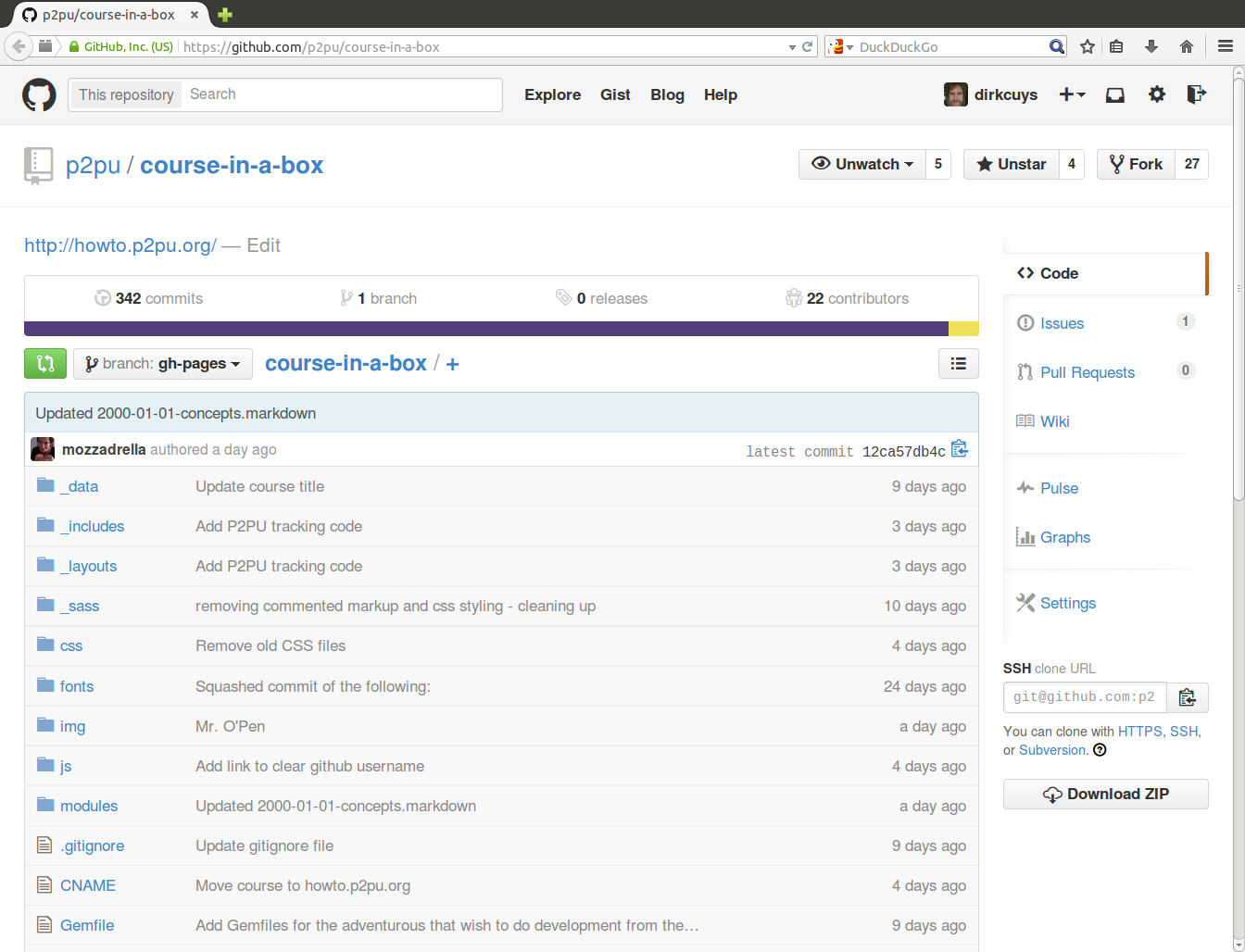This screenshot has height=952, width=1245.
Task: Toggle the file list view icon button
Action: click(959, 364)
